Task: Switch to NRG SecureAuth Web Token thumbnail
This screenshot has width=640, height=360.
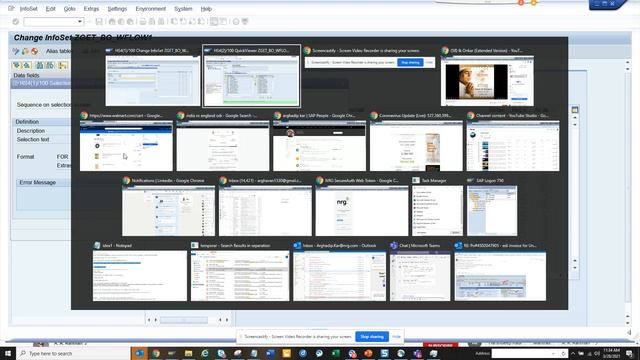Action: [x=362, y=207]
